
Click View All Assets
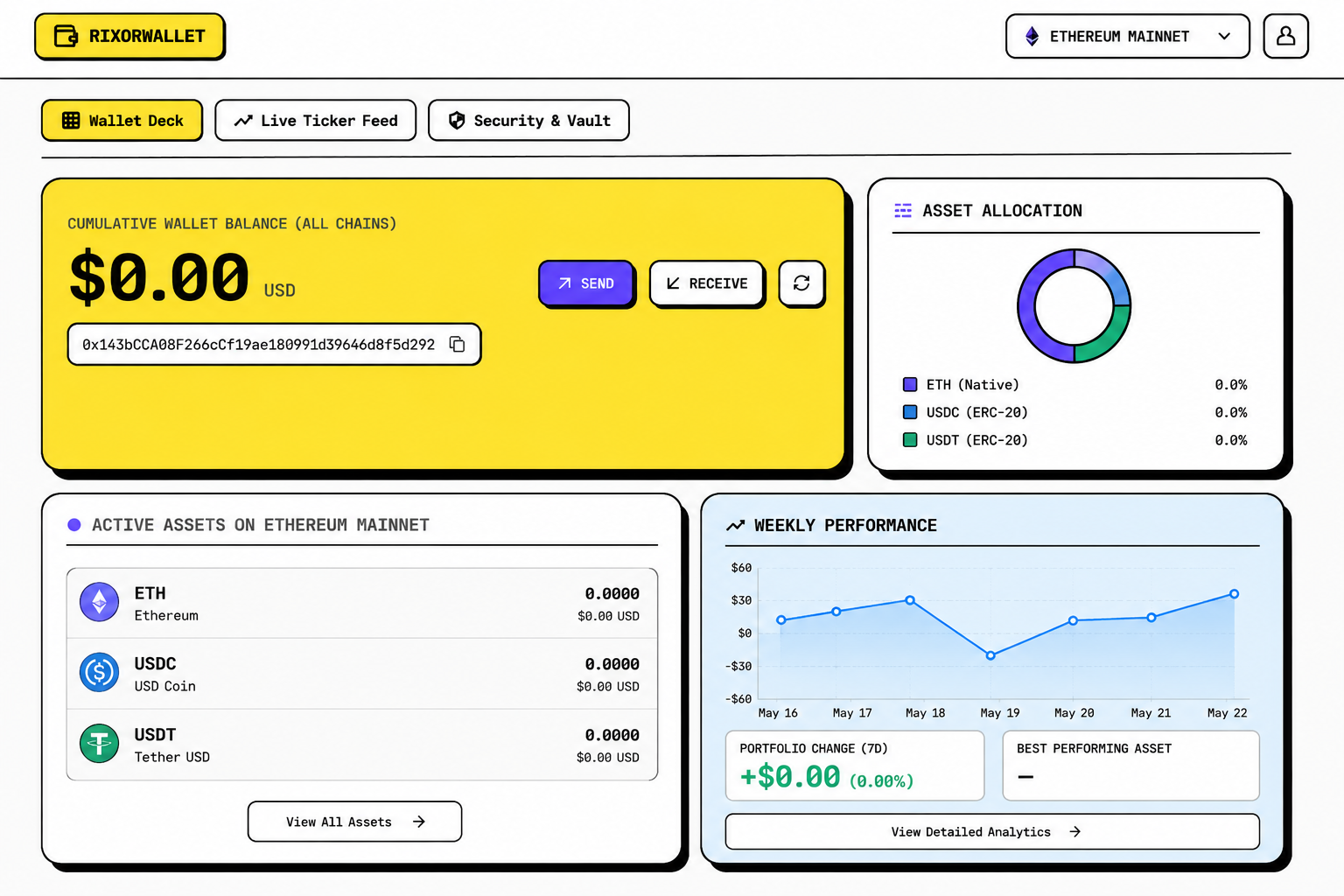[x=354, y=822]
